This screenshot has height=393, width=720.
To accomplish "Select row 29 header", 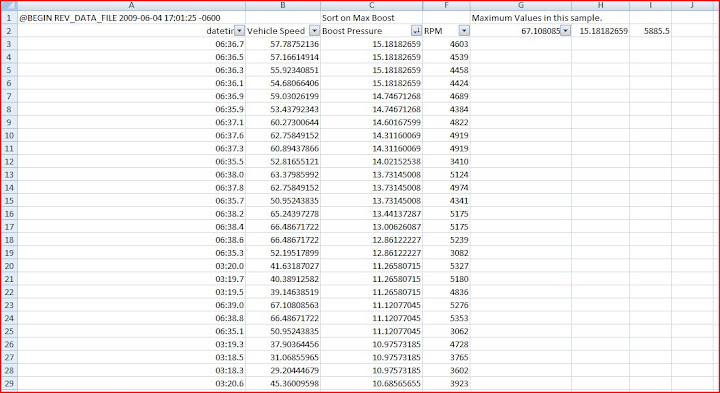I will pos(9,383).
